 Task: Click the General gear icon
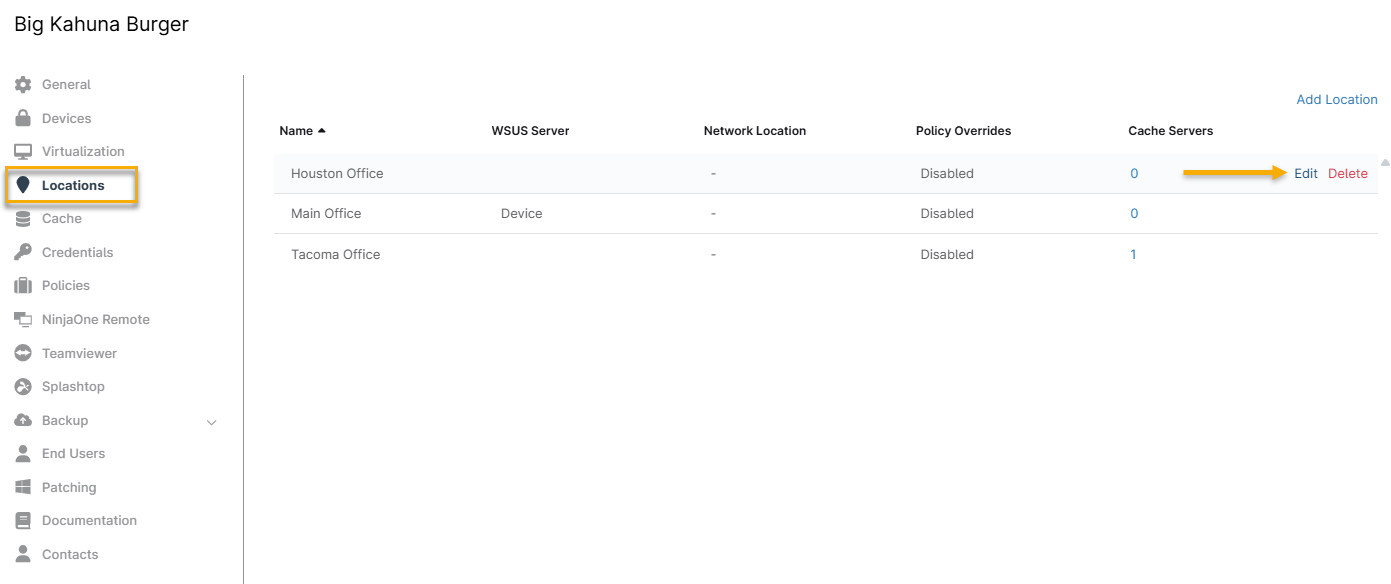coord(23,85)
